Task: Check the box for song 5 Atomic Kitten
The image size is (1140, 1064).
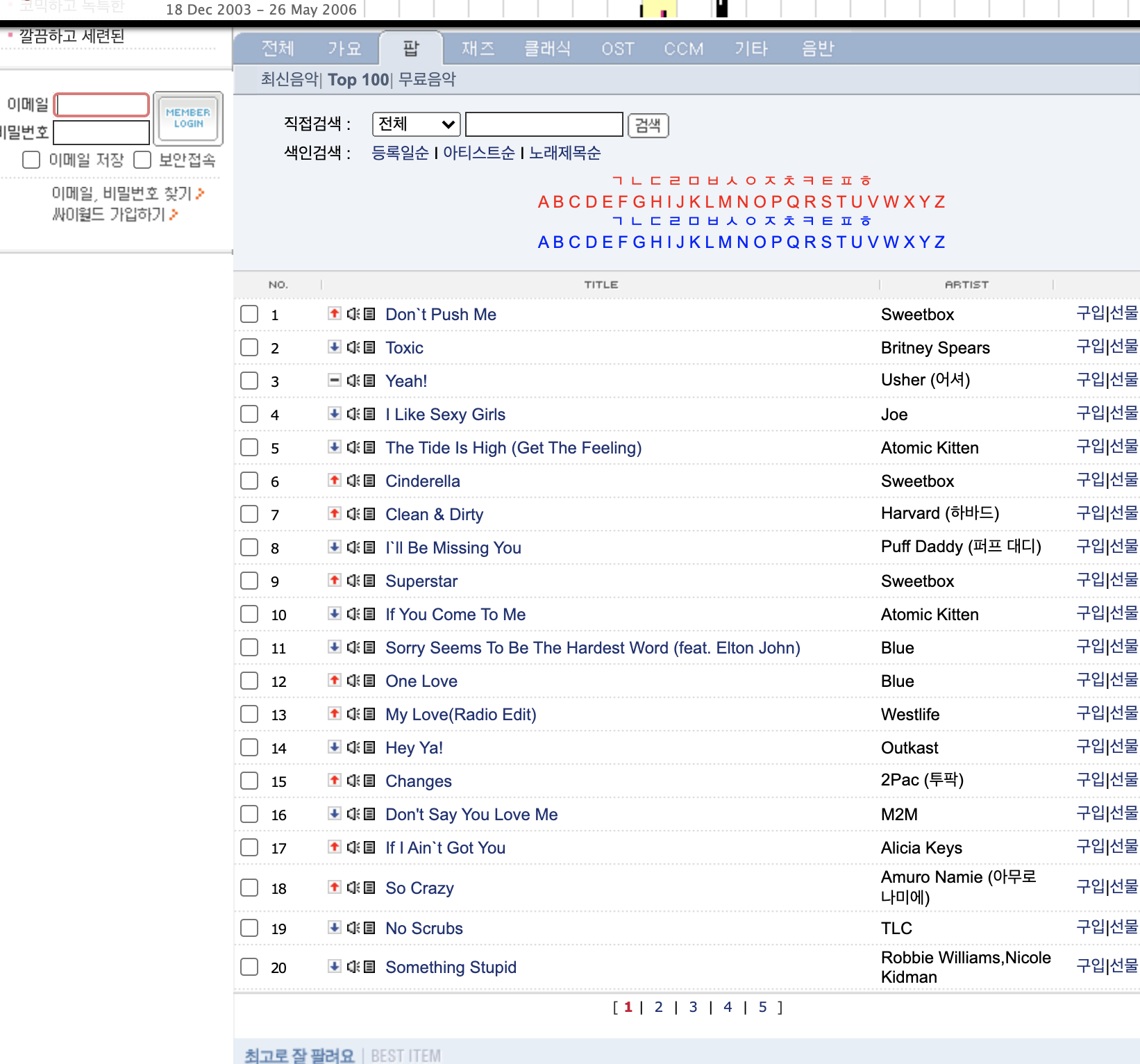Action: (x=249, y=447)
